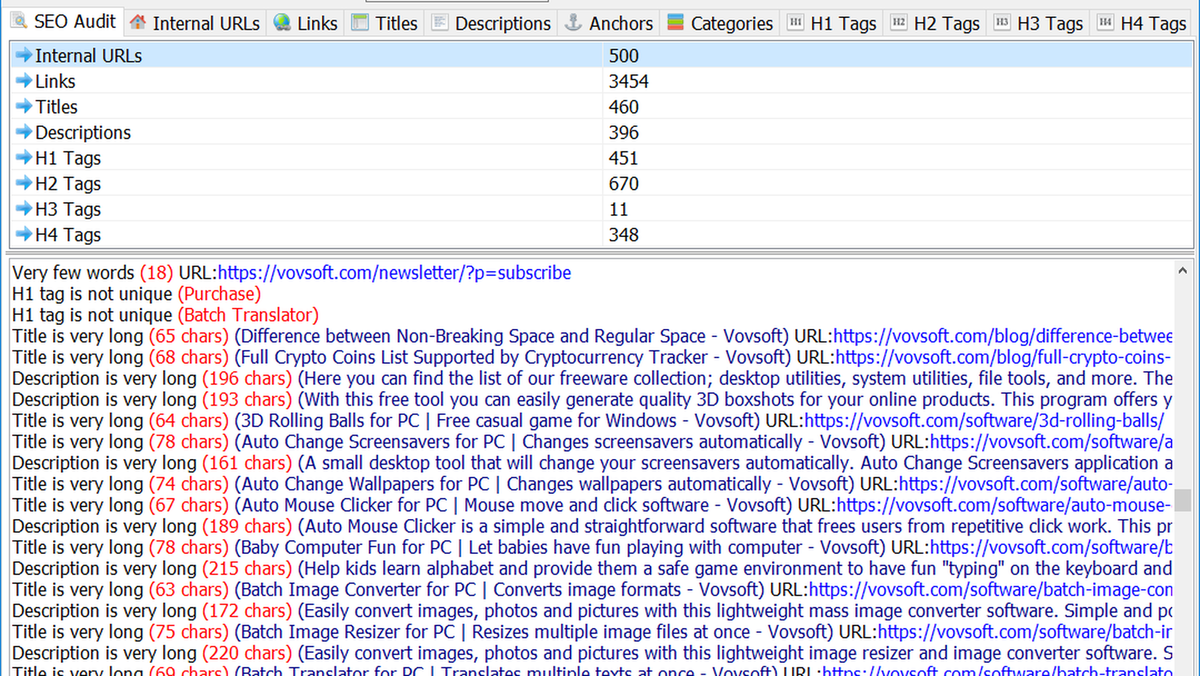Viewport: 1200px width, 676px height.
Task: Click the Links count 3454
Action: (x=628, y=82)
